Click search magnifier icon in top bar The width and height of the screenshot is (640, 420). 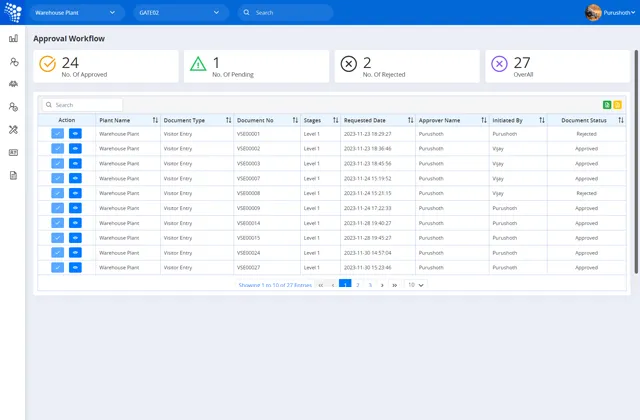247,12
